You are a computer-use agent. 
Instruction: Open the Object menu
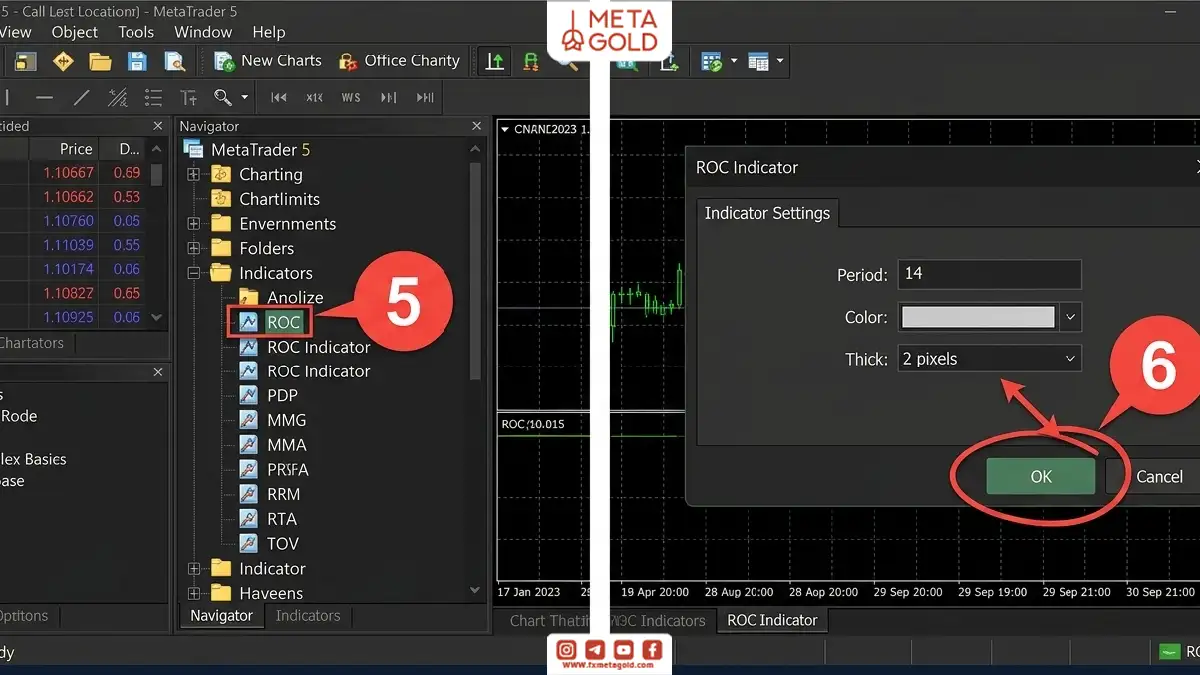pyautogui.click(x=75, y=32)
